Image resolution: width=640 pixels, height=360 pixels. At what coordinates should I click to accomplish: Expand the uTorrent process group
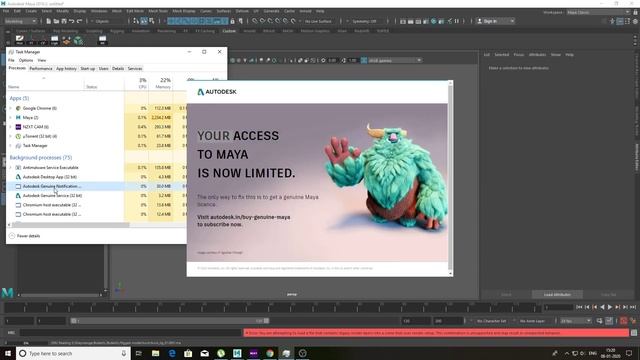(11, 136)
